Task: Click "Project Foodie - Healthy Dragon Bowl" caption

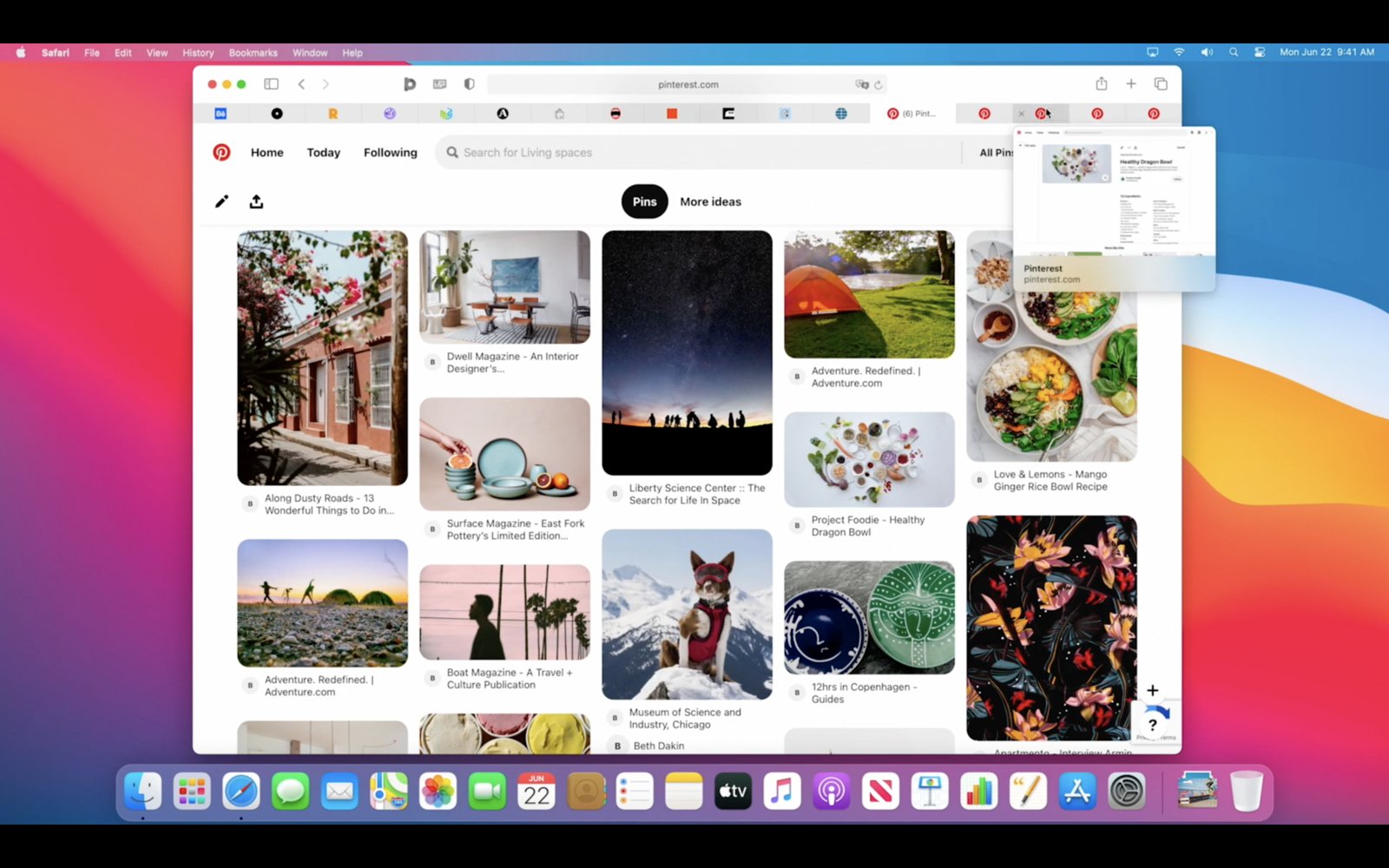Action: coord(867,526)
